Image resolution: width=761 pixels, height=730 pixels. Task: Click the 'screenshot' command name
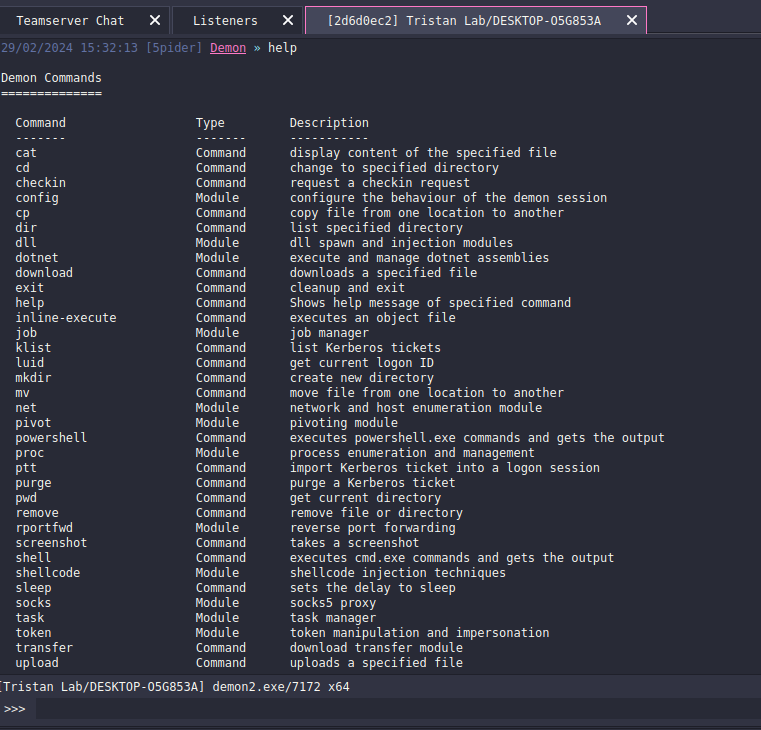tap(51, 543)
